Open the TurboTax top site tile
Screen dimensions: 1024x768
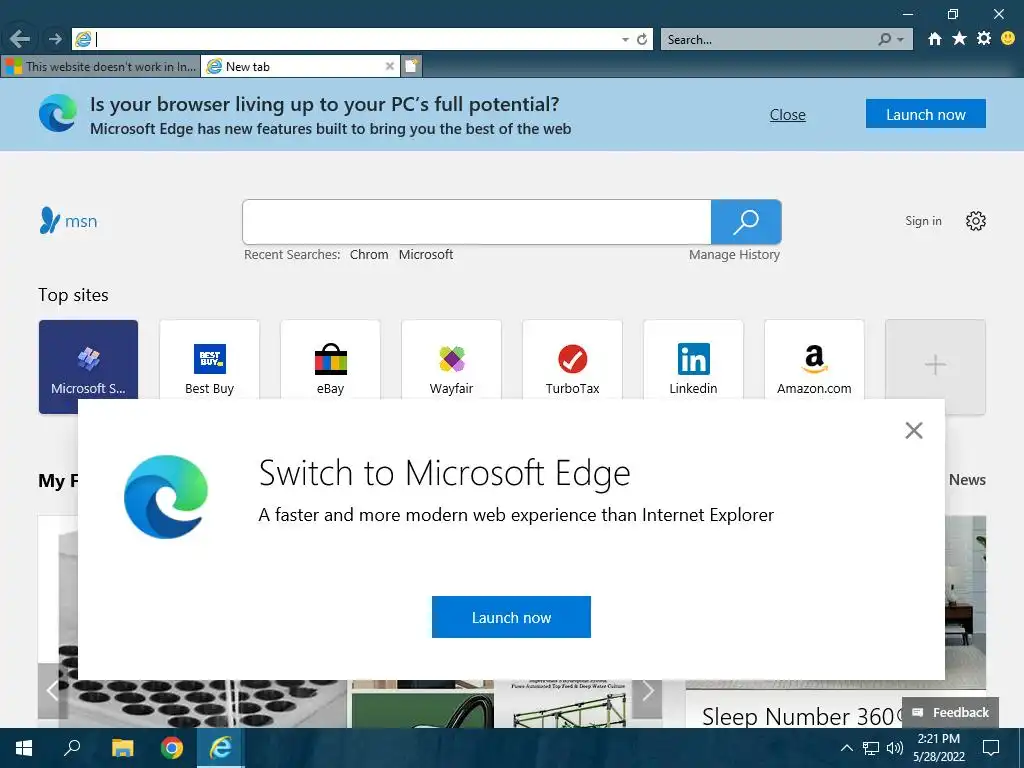point(572,362)
